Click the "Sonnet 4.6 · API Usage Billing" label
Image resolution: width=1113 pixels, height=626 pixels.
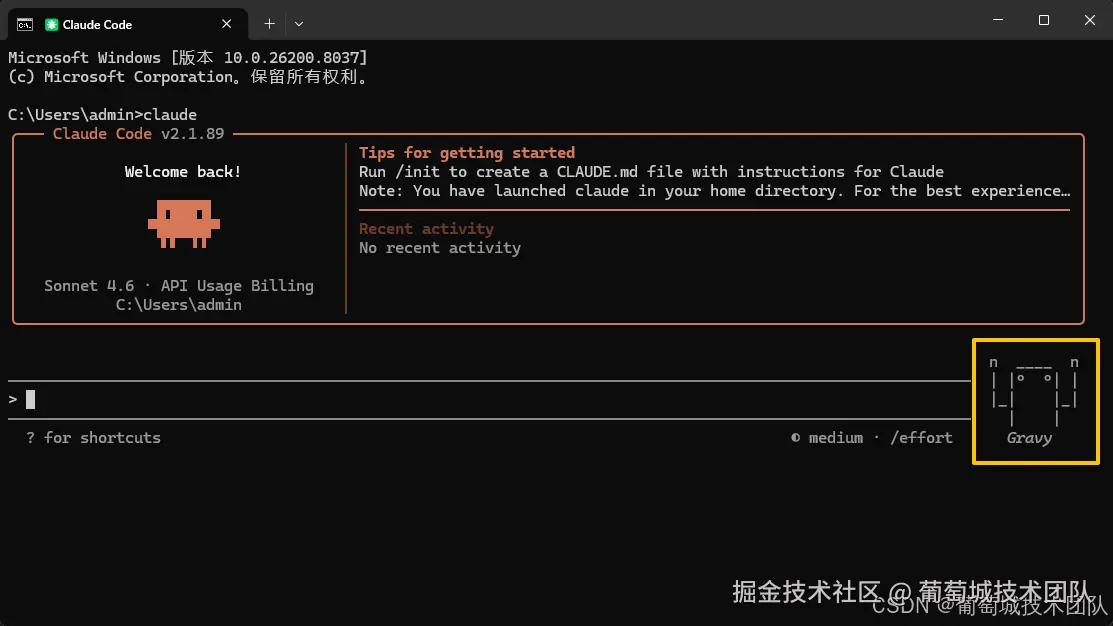(x=179, y=286)
